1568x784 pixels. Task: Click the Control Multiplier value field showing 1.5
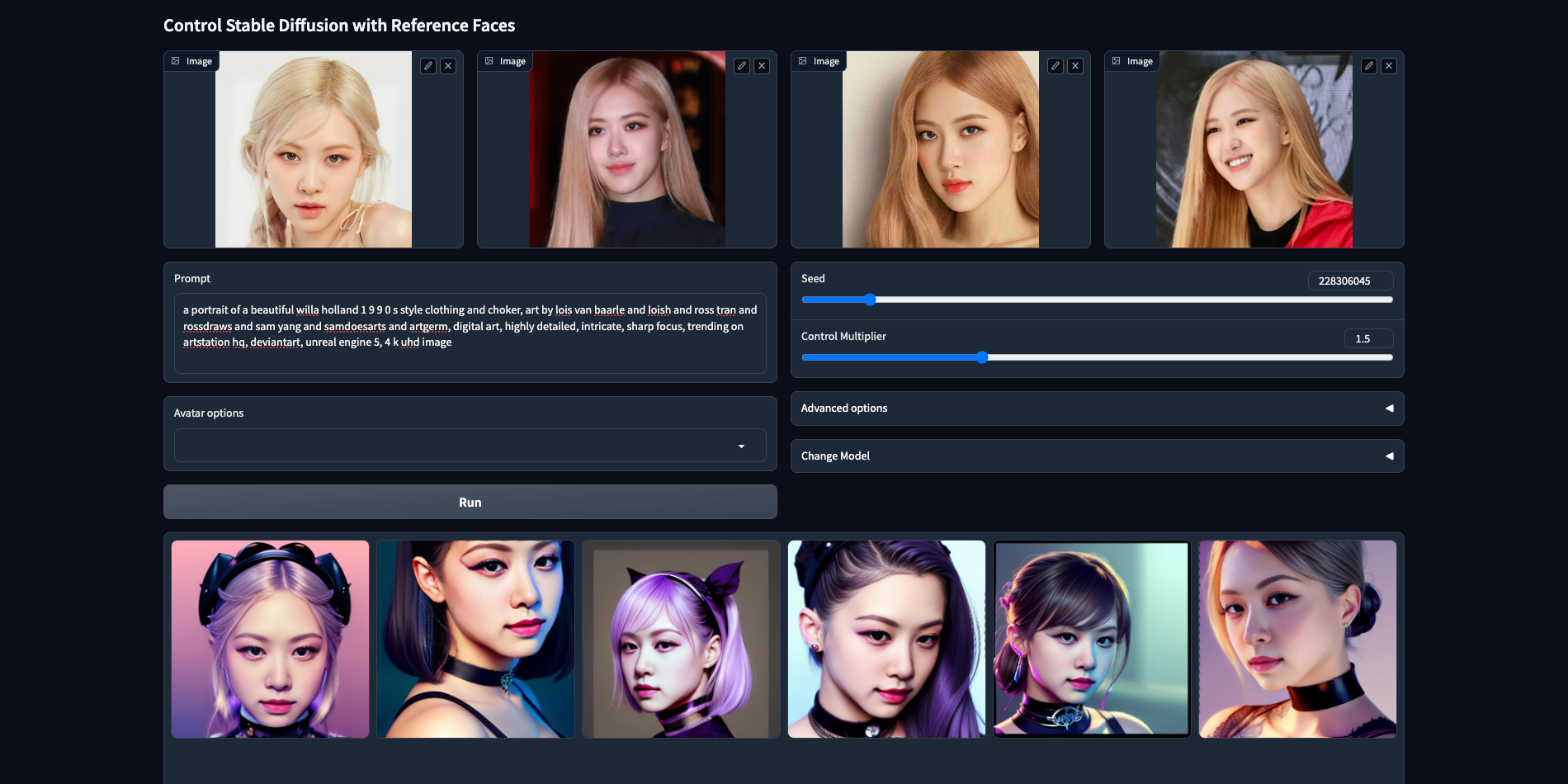pyautogui.click(x=1368, y=338)
